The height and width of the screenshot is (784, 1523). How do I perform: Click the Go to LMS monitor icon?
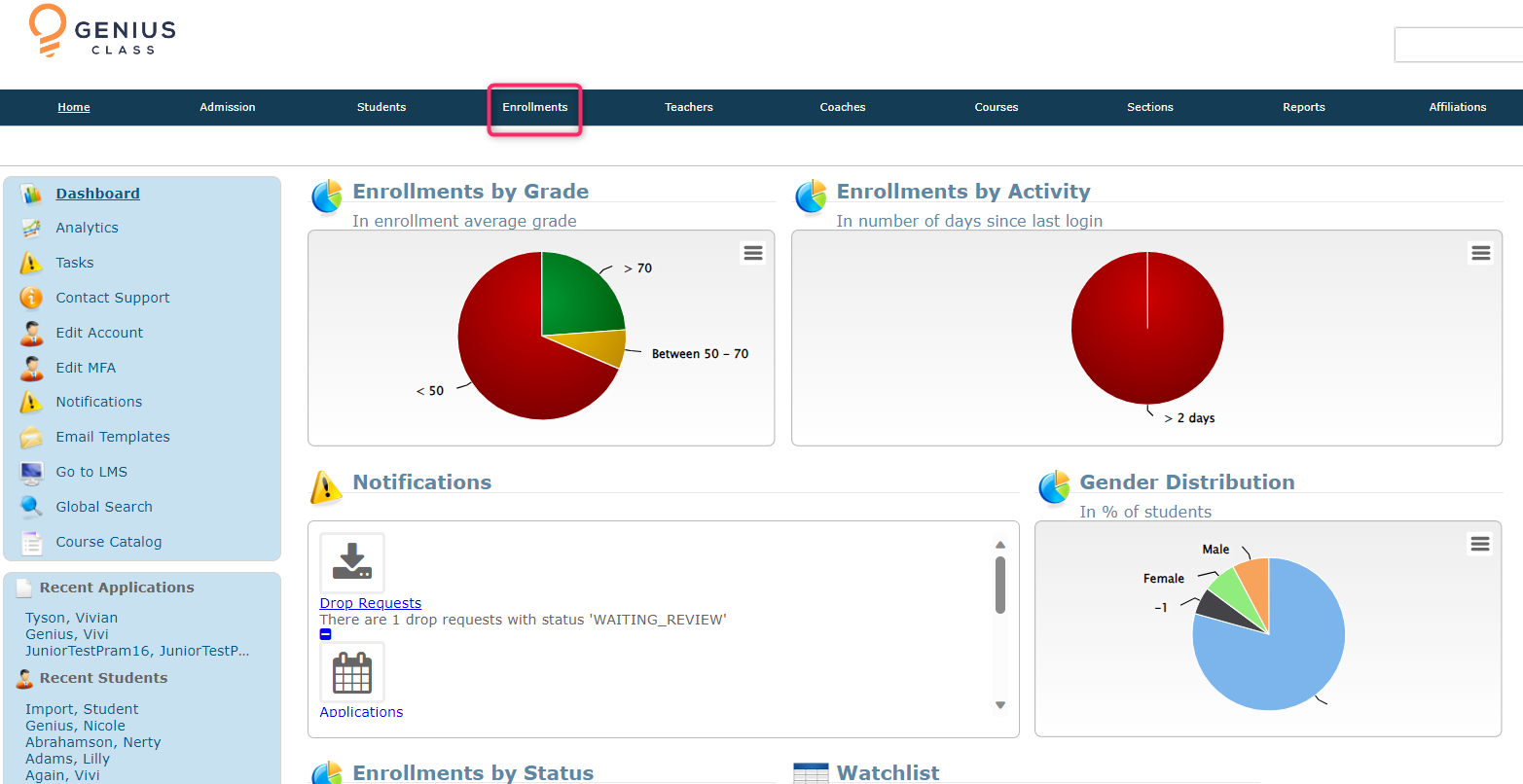pyautogui.click(x=31, y=473)
